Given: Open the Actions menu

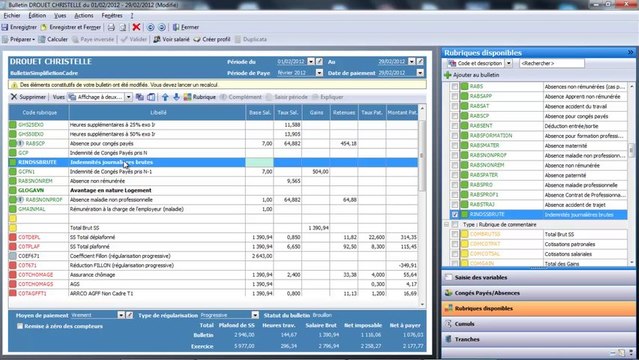Looking at the screenshot, I should [x=84, y=15].
